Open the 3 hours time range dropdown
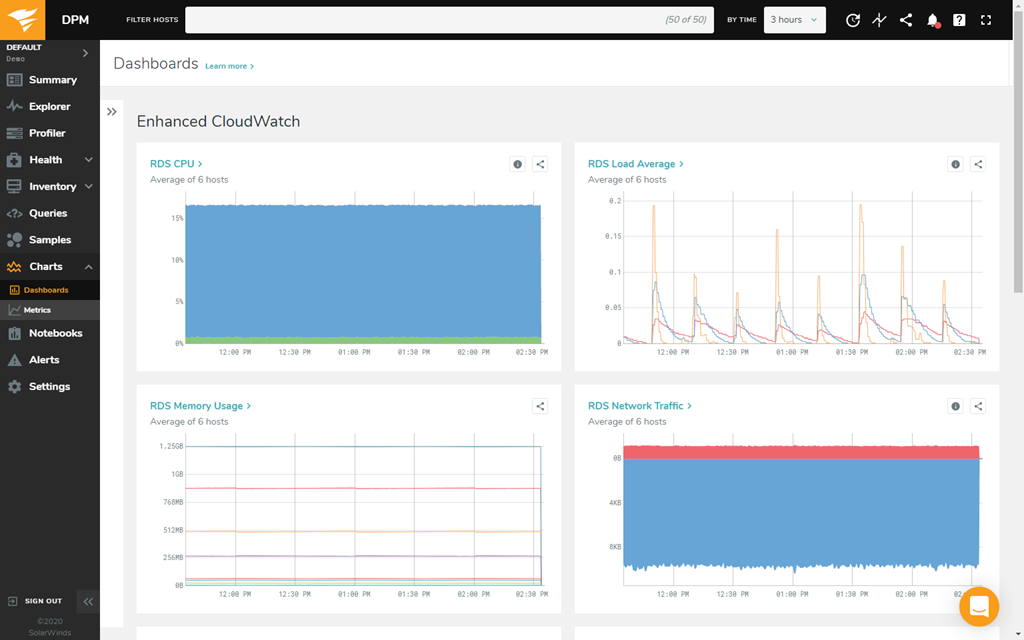 coord(794,20)
